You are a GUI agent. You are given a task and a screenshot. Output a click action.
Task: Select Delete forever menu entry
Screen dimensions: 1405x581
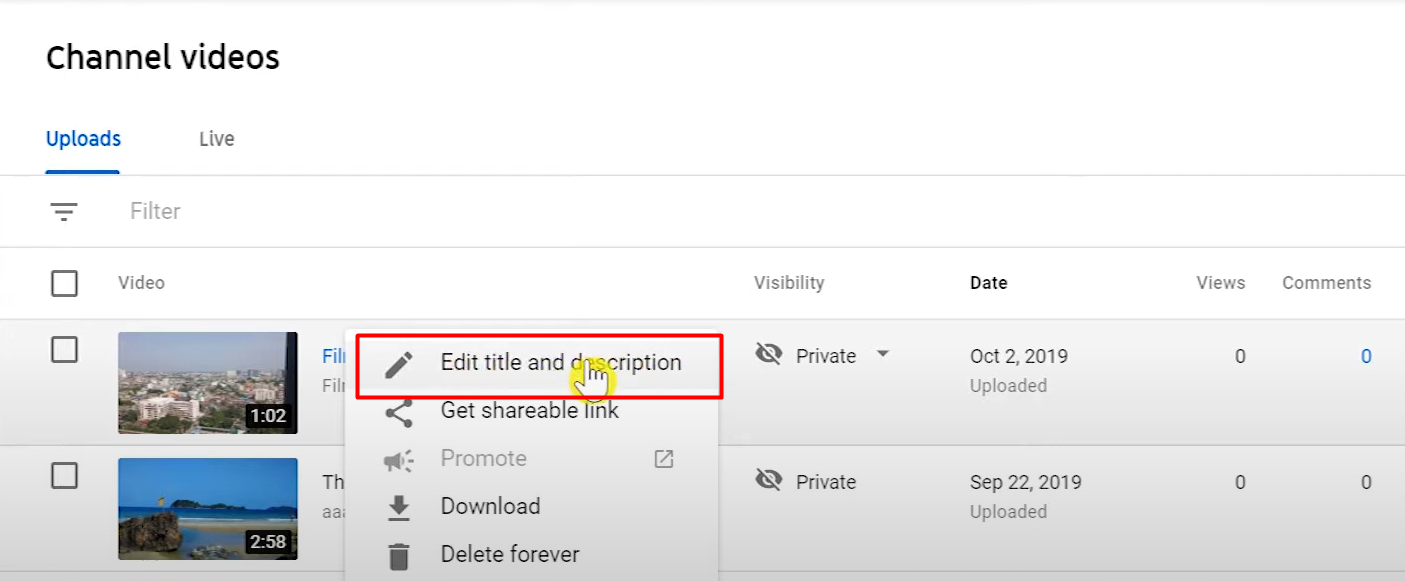pyautogui.click(x=510, y=554)
